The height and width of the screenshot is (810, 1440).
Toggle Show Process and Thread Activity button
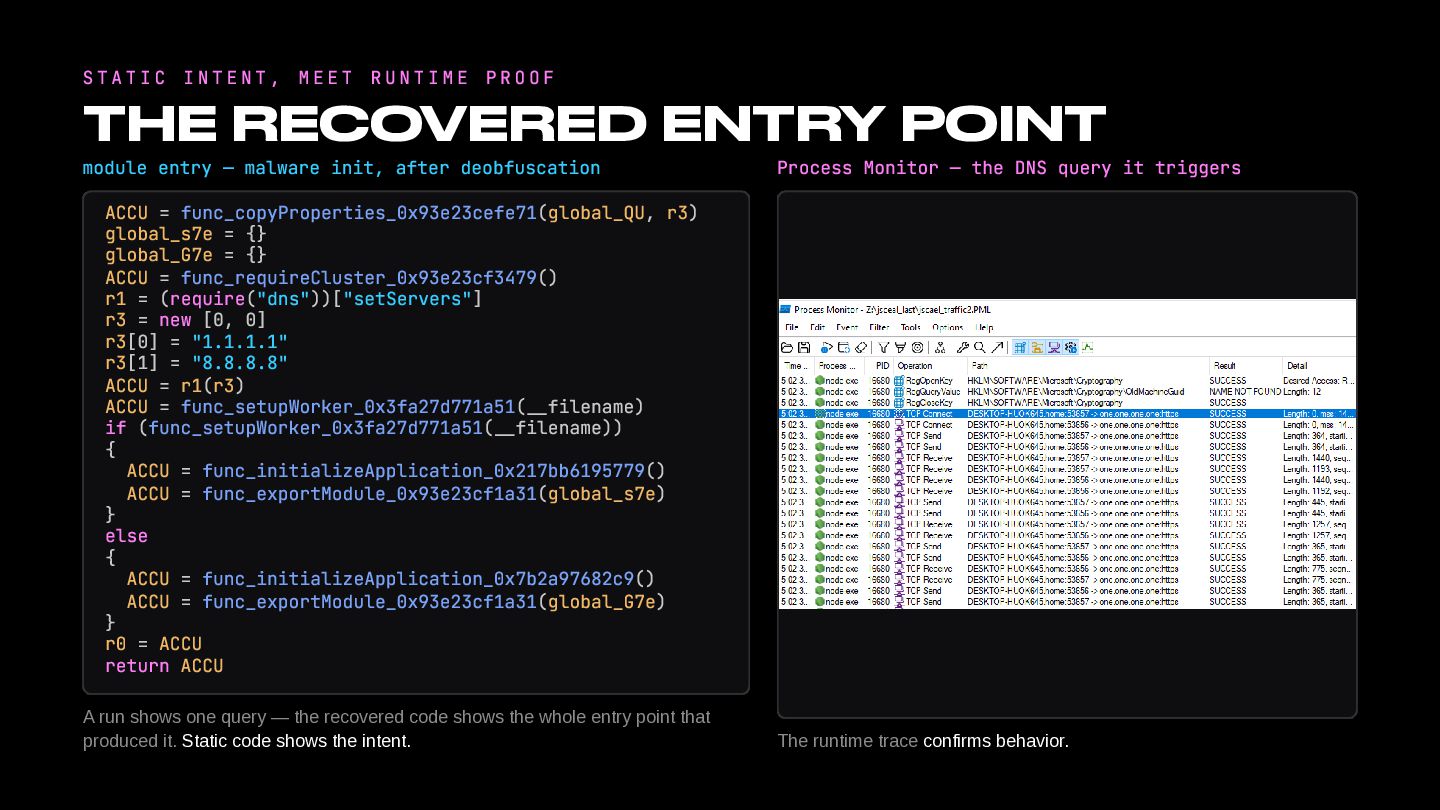click(1070, 347)
